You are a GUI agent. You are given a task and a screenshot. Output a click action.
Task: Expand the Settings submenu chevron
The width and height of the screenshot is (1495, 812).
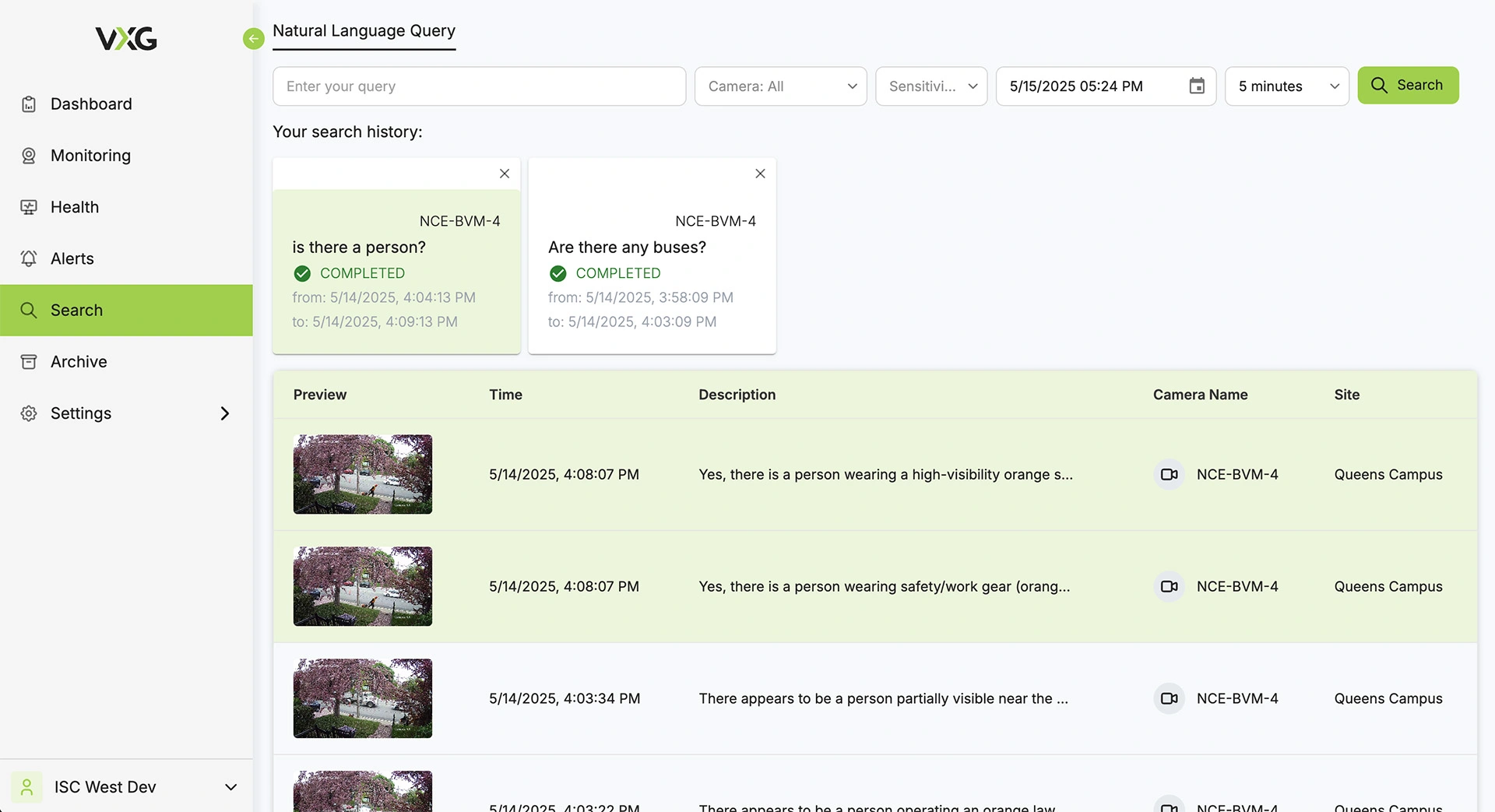point(225,413)
